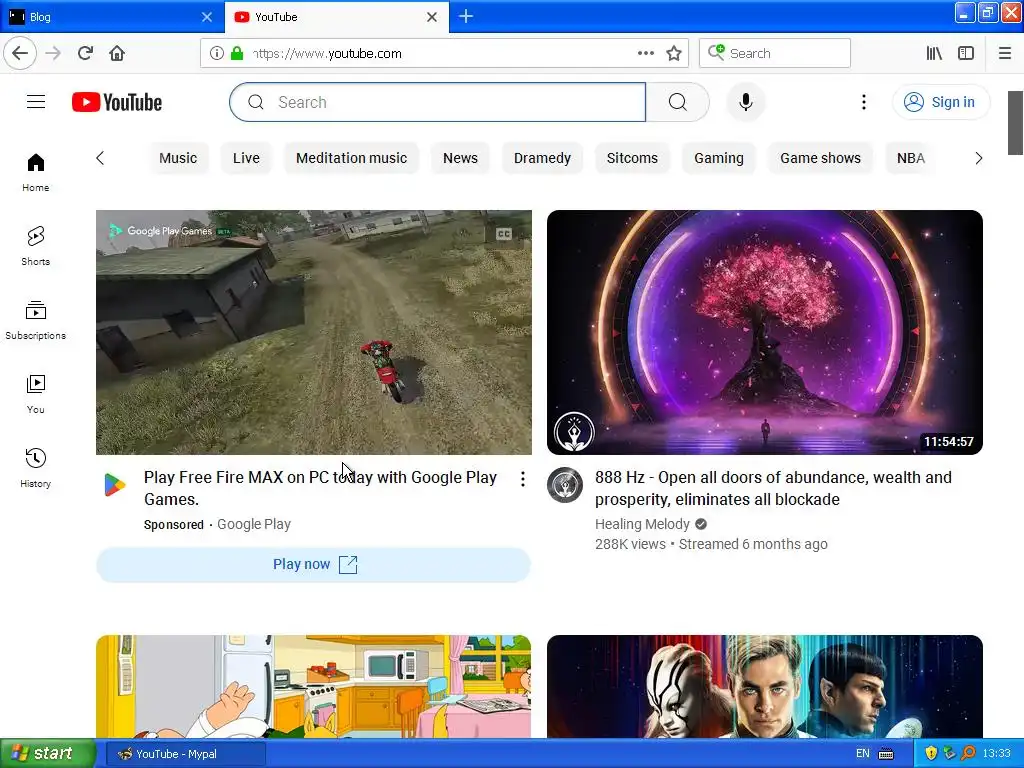The height and width of the screenshot is (768, 1024).
Task: Click in the YouTube search field
Action: [x=438, y=102]
